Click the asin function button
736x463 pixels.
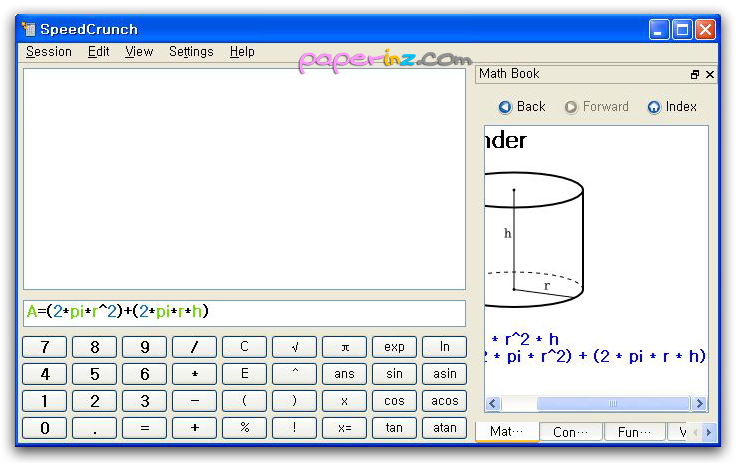click(445, 374)
